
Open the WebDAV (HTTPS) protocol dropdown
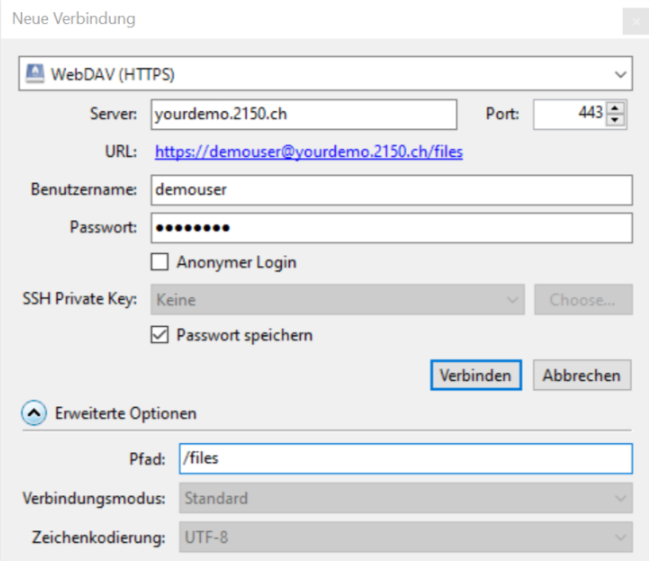tap(325, 73)
